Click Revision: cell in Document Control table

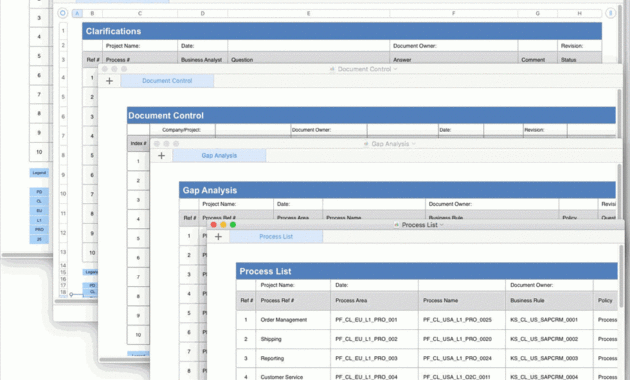coord(545,130)
